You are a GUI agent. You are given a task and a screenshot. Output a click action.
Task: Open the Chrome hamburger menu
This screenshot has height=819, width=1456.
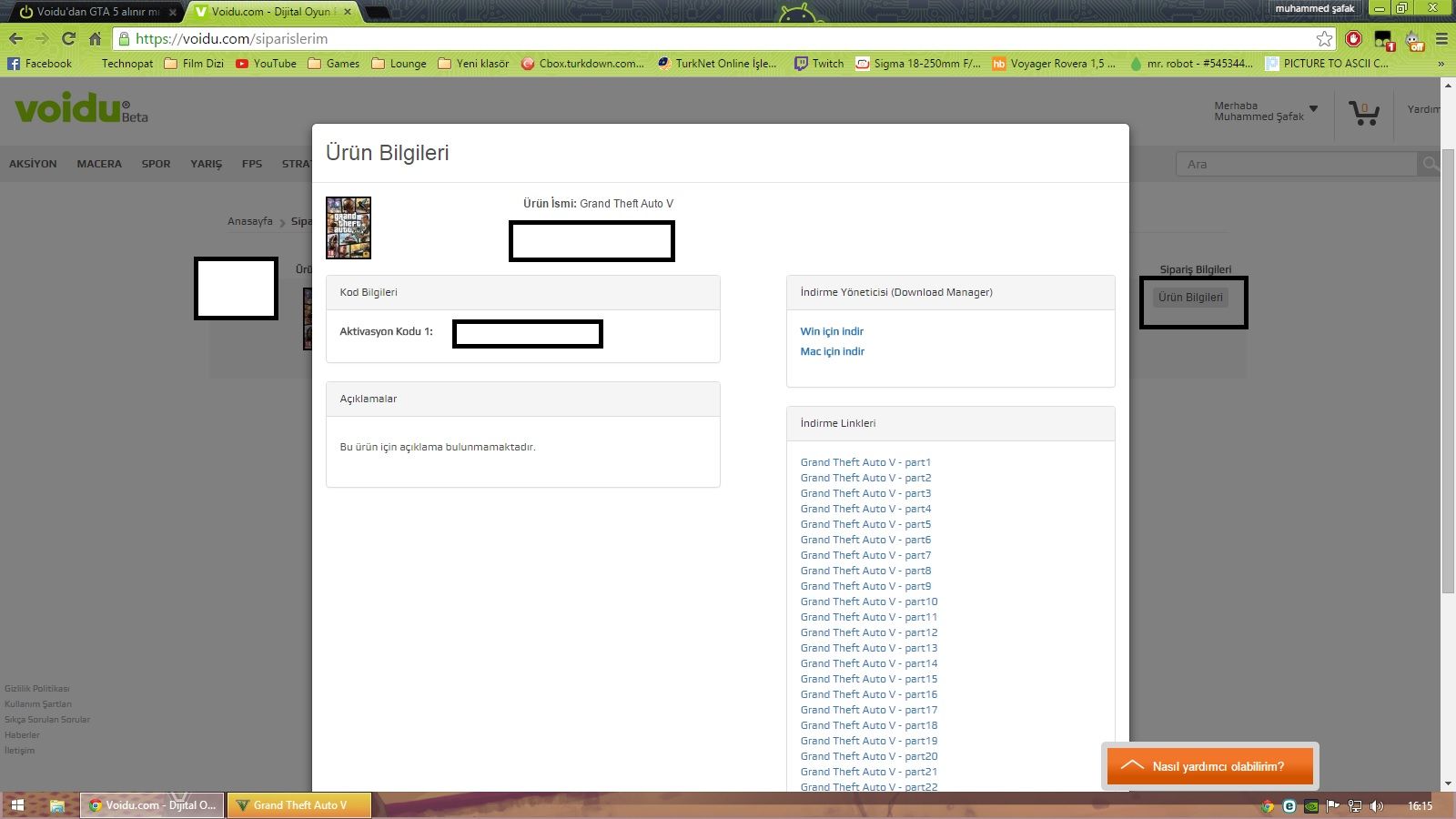point(1441,39)
